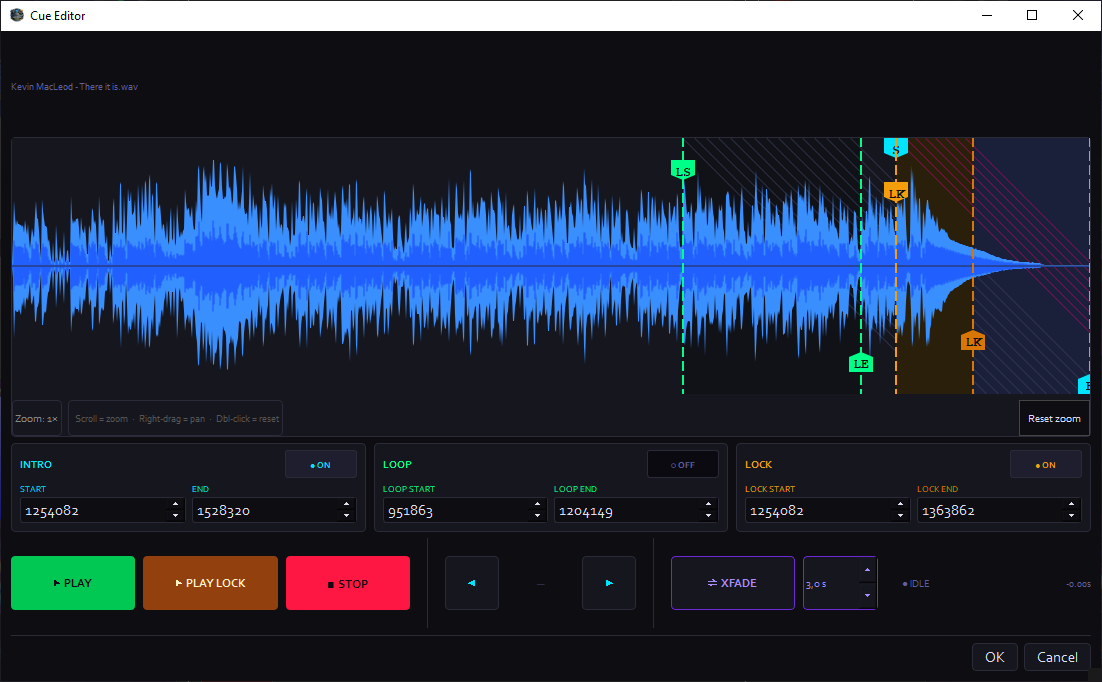Click the cyan S intro start marker
The height and width of the screenshot is (682, 1102).
[x=895, y=148]
